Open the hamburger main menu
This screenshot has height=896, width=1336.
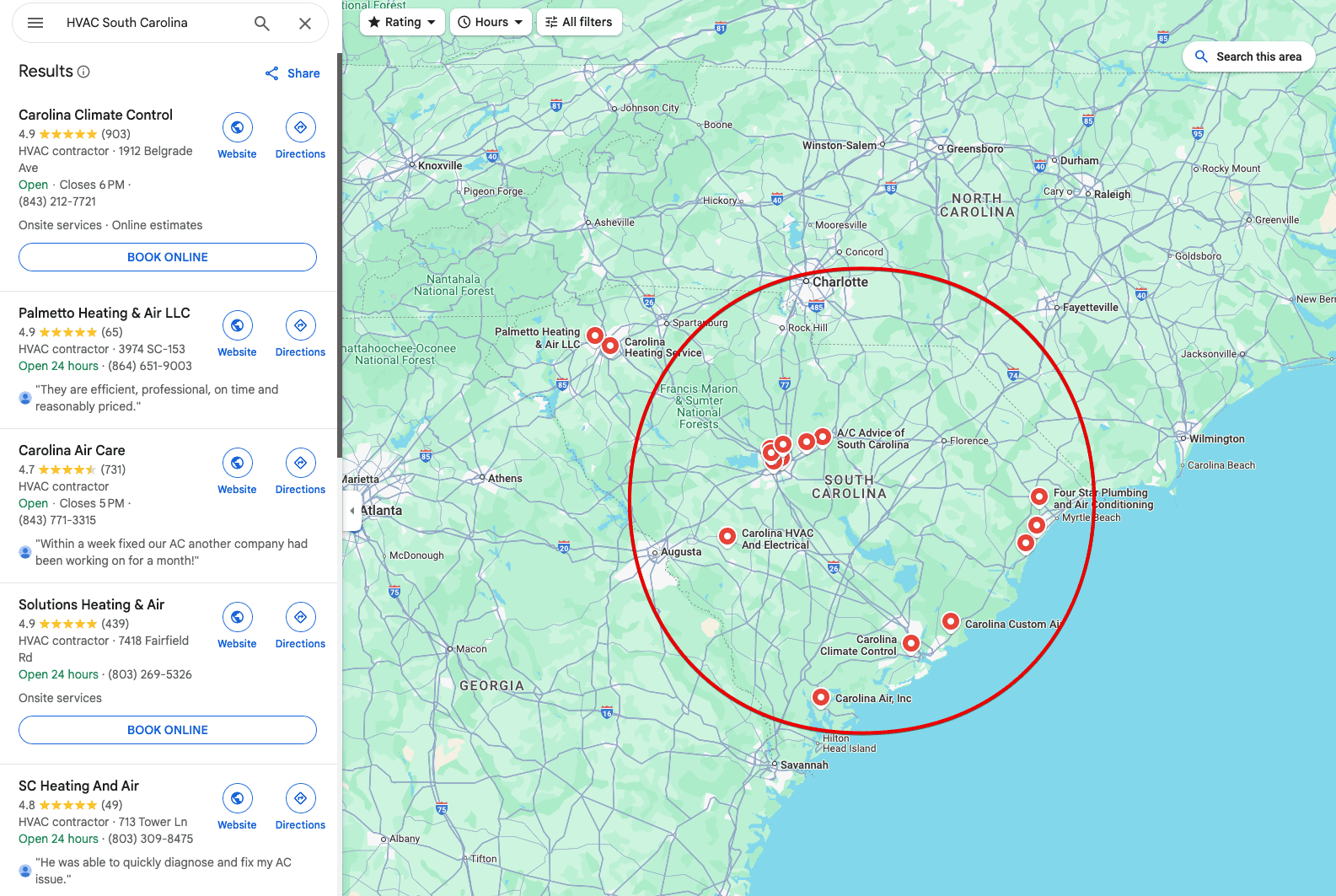[35, 23]
